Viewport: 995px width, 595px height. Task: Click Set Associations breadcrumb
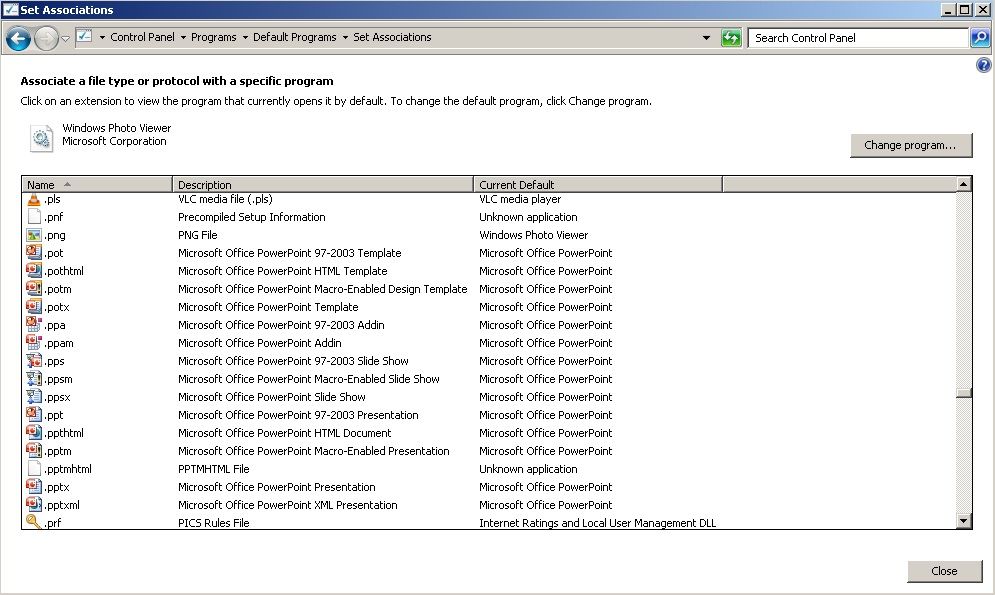392,37
